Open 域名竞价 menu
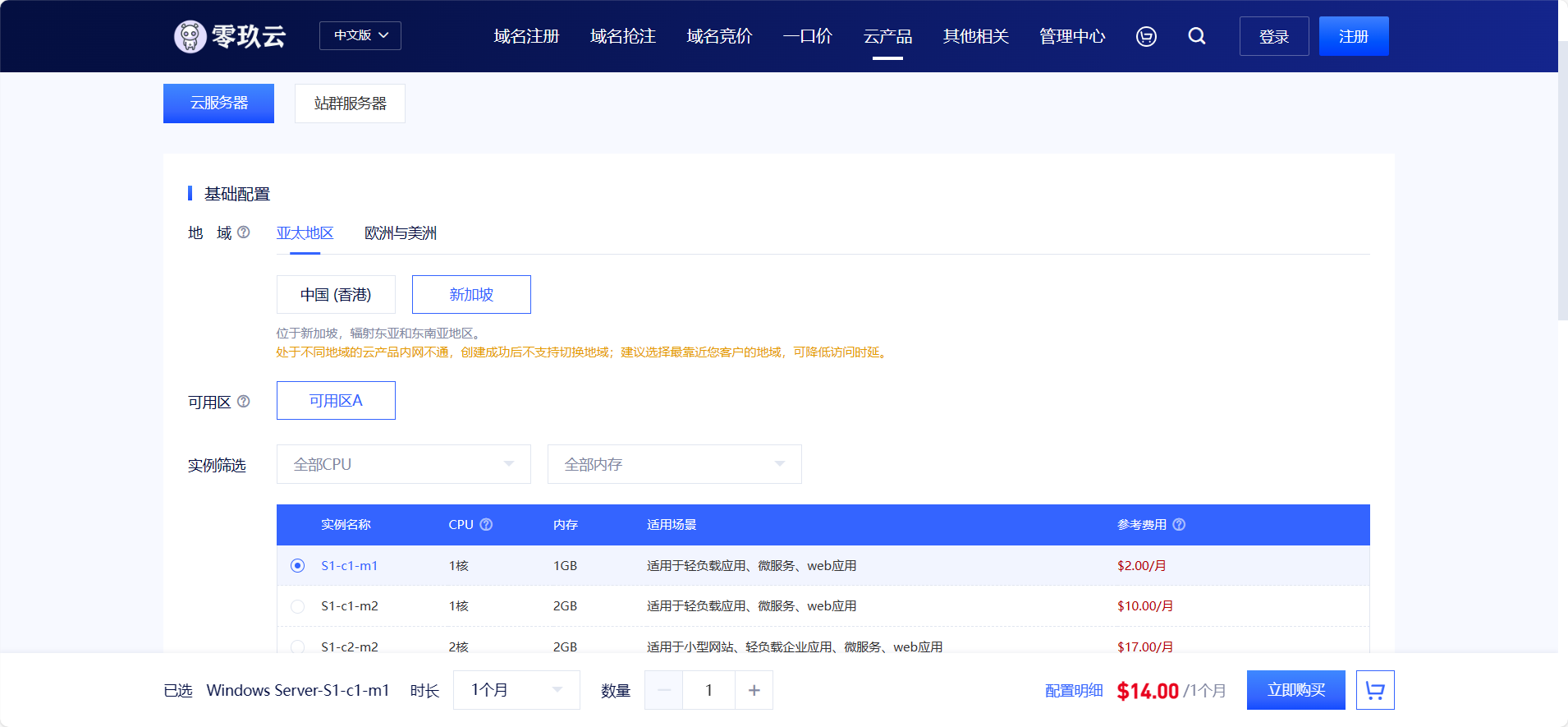Image resolution: width=1568 pixels, height=727 pixels. (719, 36)
